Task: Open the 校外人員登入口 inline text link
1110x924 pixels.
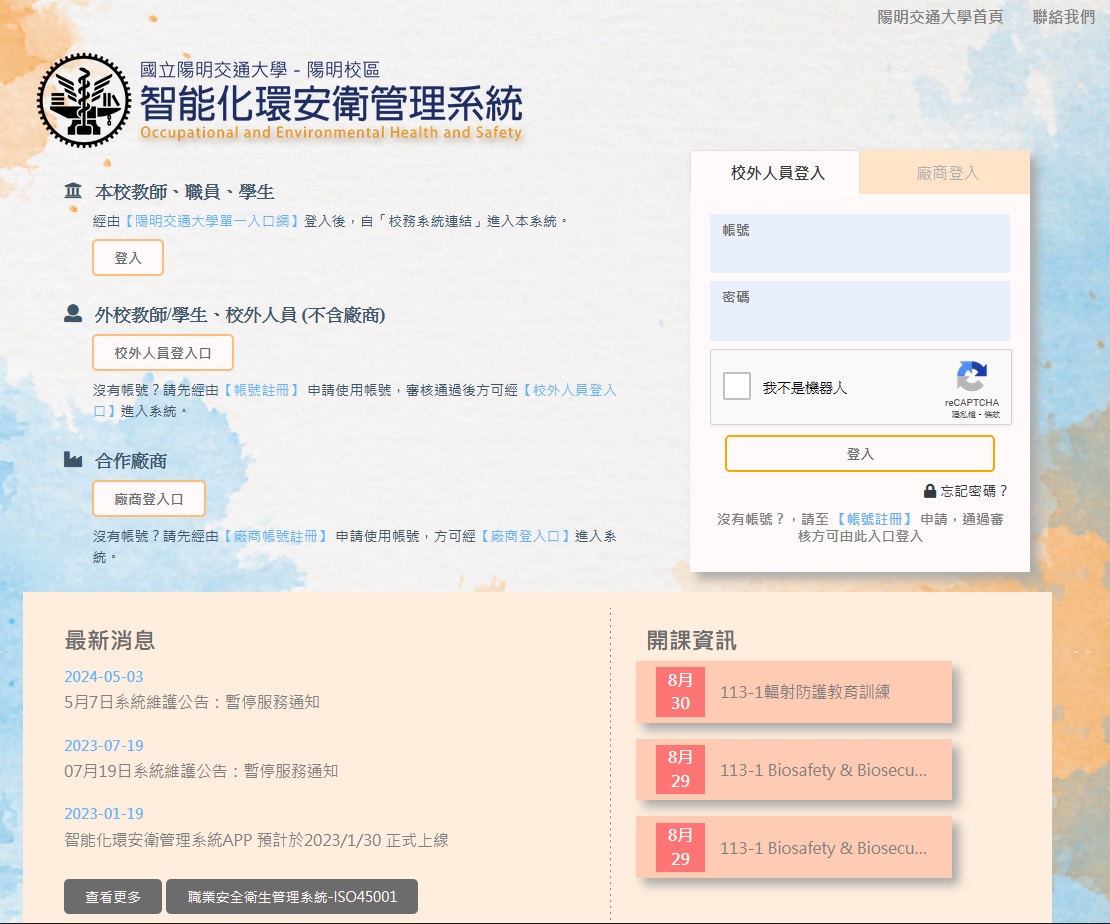Action: pos(568,390)
